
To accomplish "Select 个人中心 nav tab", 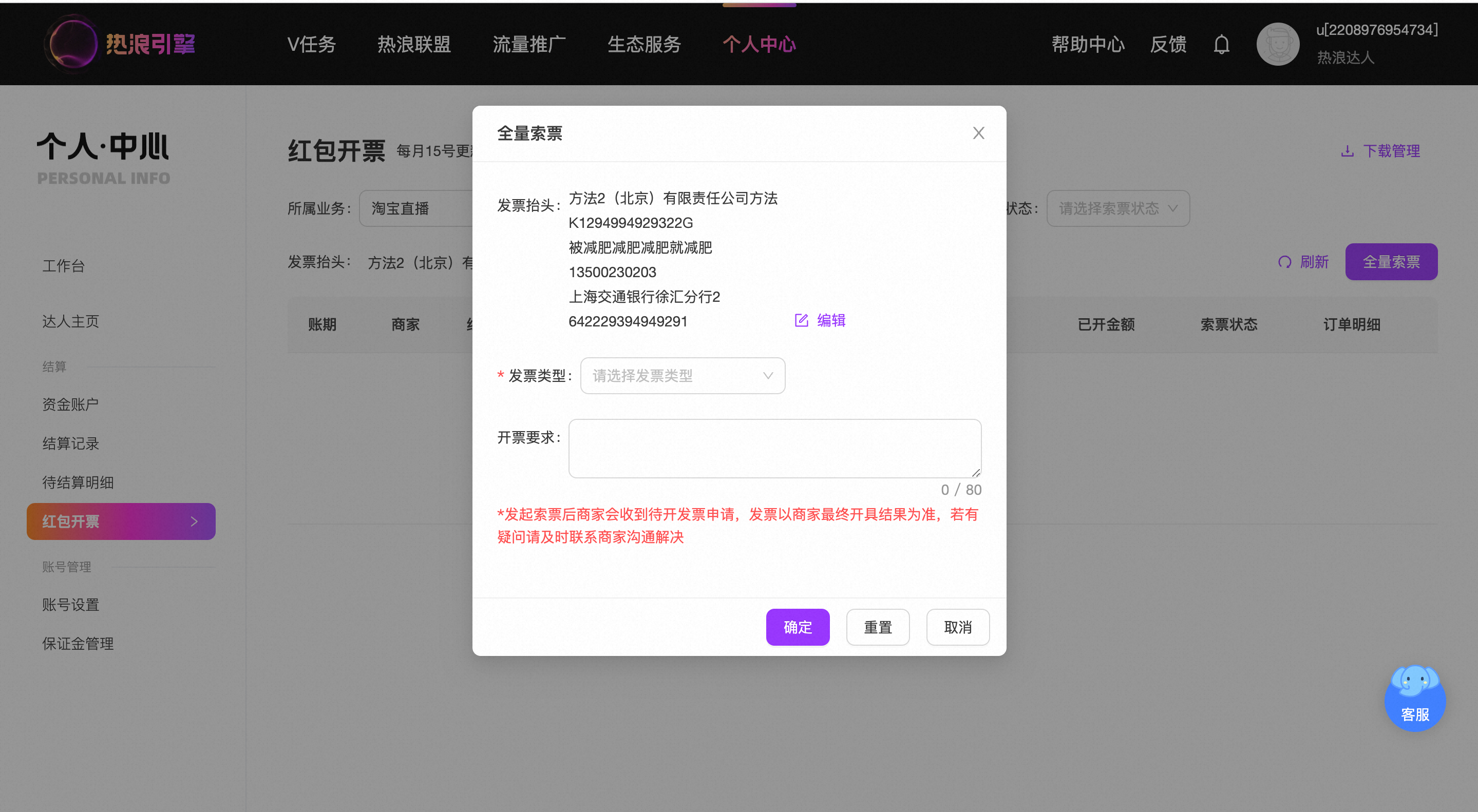I will [759, 44].
